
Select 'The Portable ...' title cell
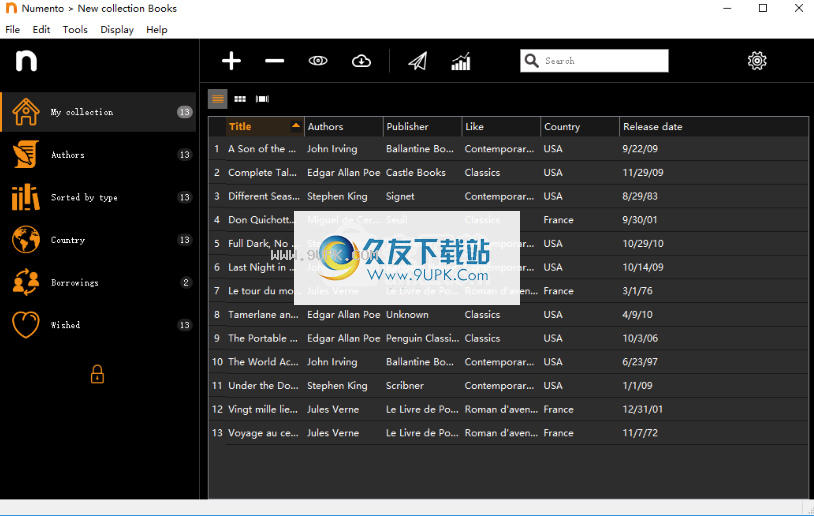[x=263, y=338]
